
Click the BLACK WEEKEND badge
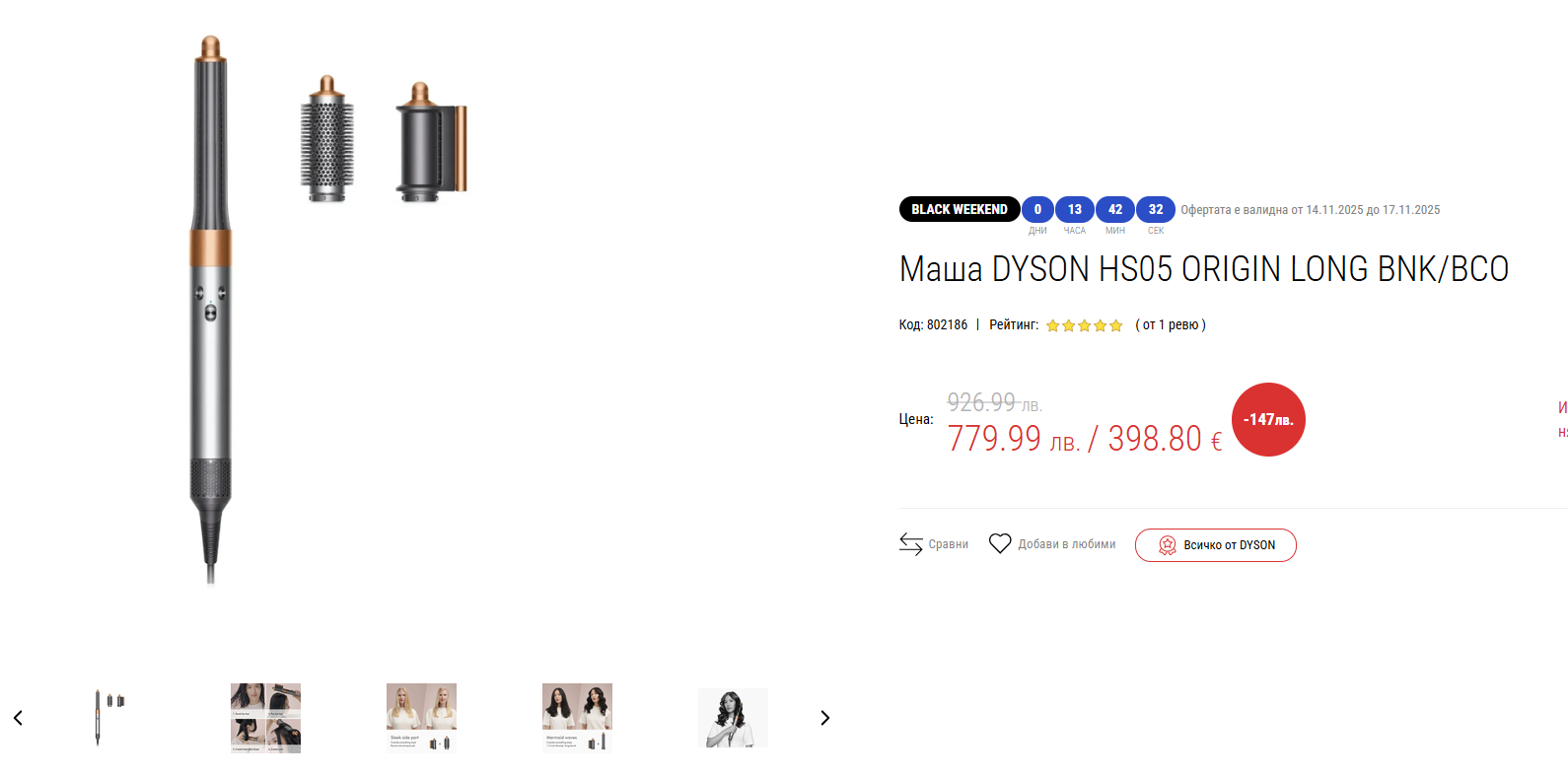point(960,209)
